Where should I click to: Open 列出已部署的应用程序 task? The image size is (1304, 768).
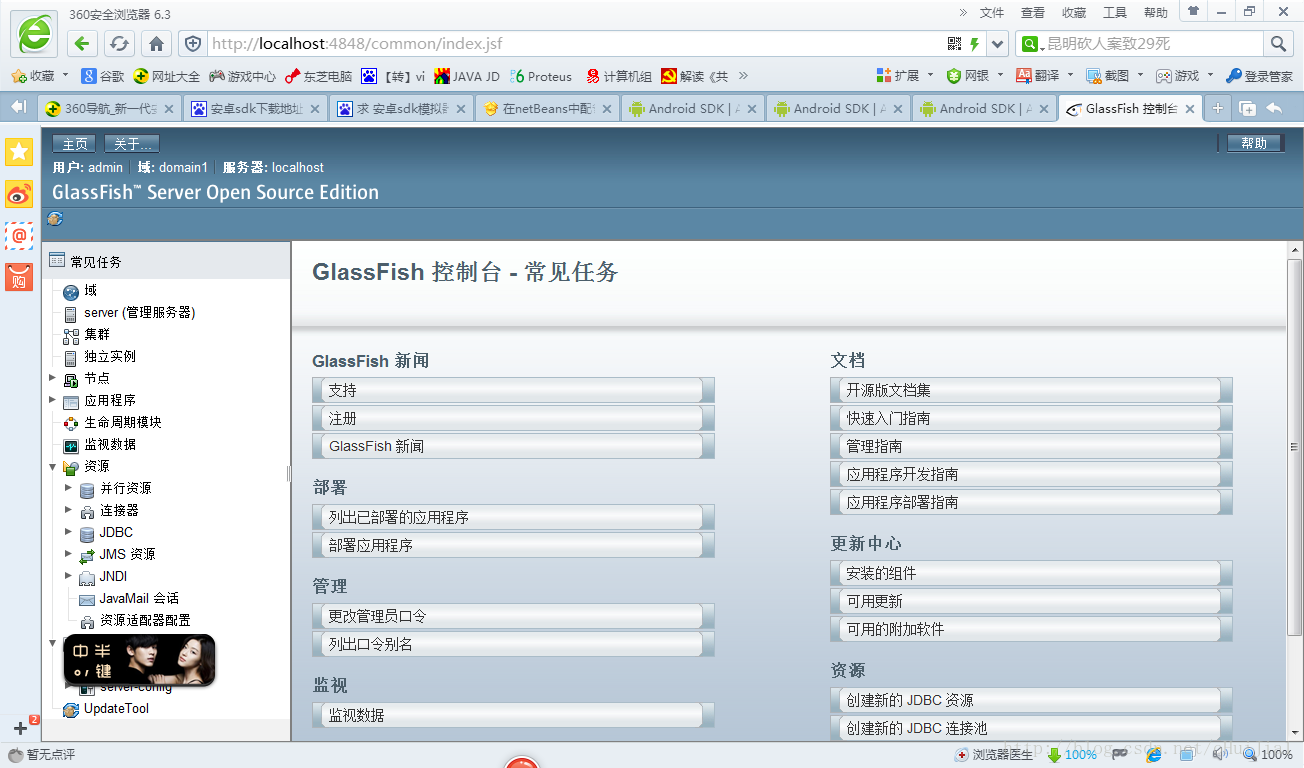513,517
